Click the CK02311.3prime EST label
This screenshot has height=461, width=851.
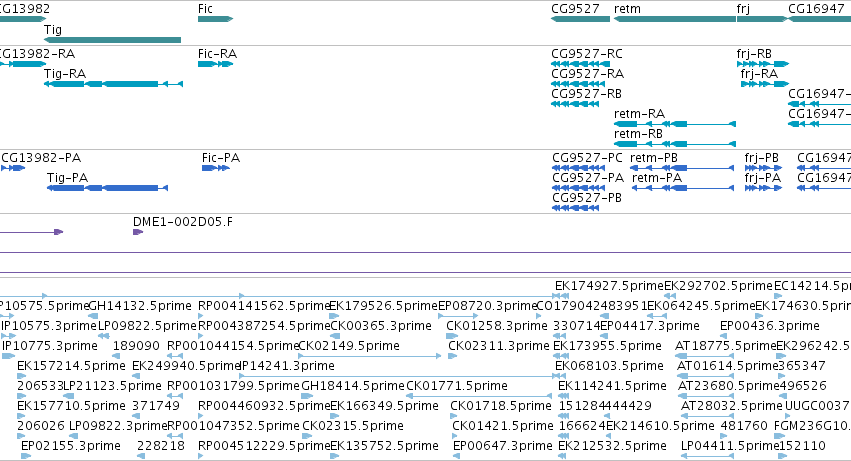click(x=499, y=346)
